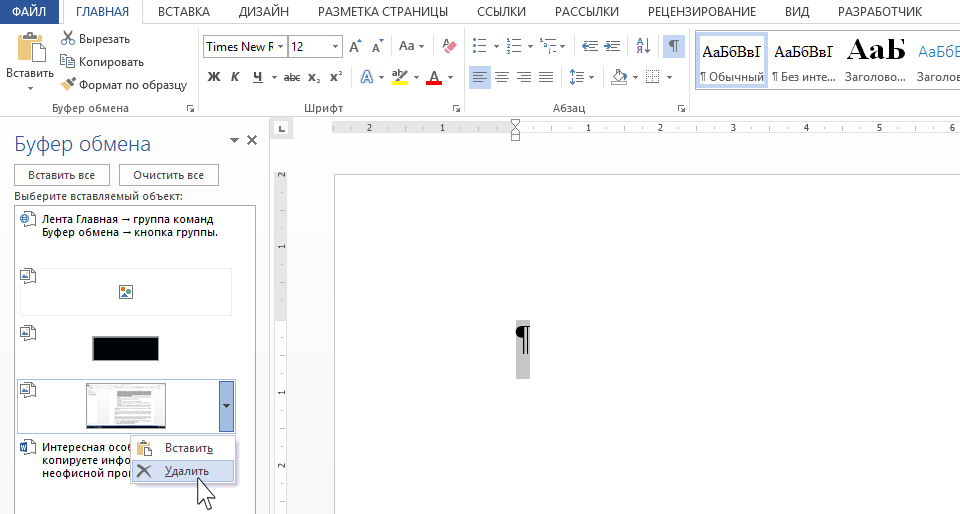Viewport: 960px width, 514px height.
Task: Choose Удалить in the context menu
Action: tap(186, 471)
